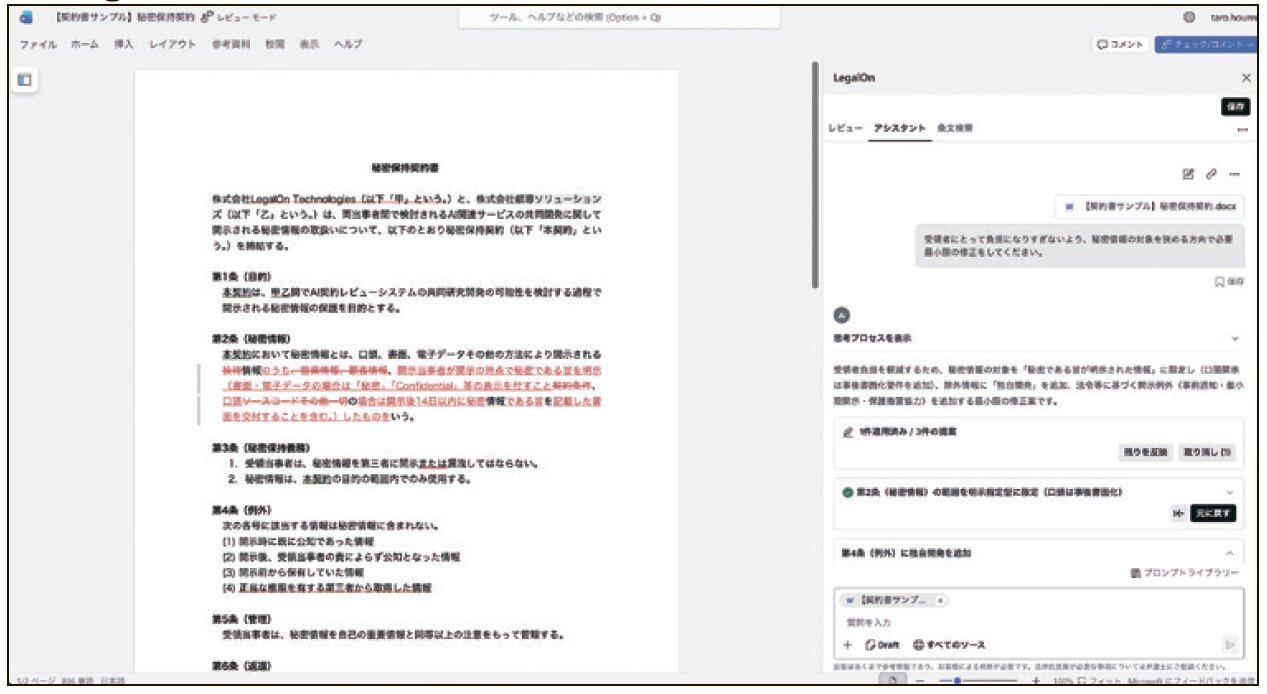1267x694 pixels.
Task: Select the アシスタント tab in LegalOn
Action: tap(899, 129)
